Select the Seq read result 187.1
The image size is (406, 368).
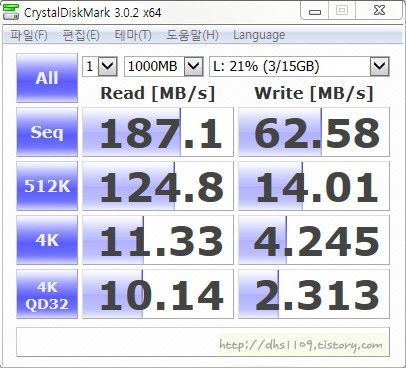point(158,132)
